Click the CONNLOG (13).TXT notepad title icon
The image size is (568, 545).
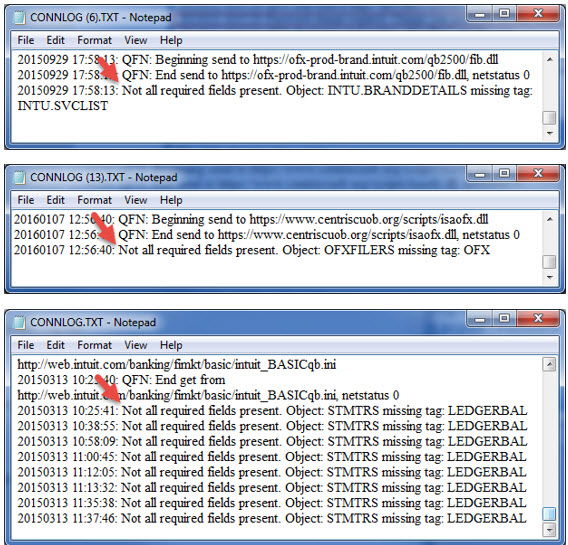(x=19, y=177)
